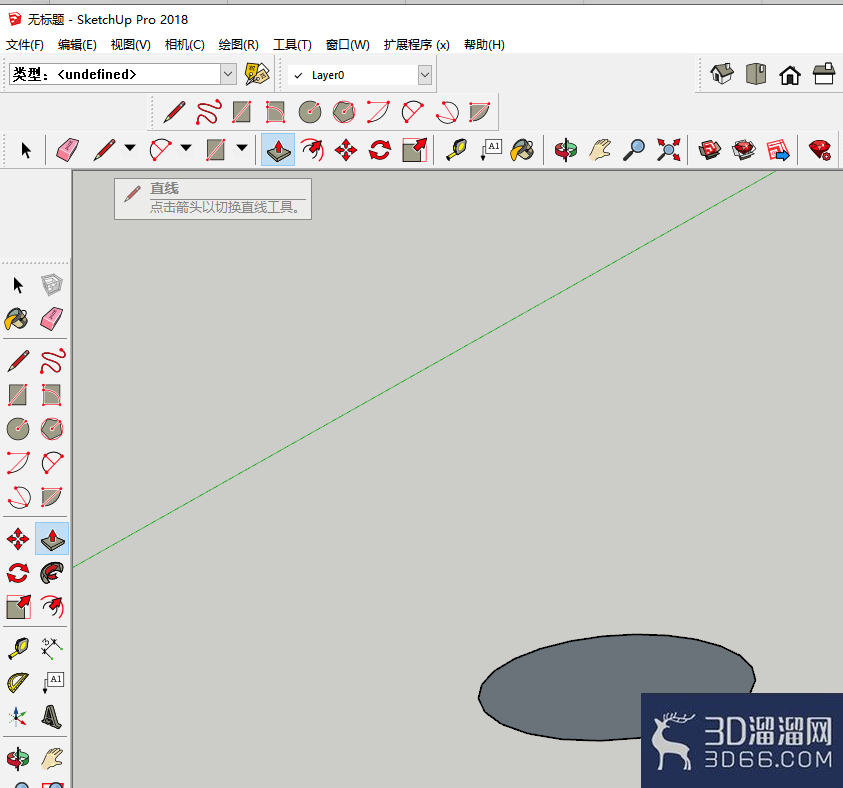Select the Polygon tool in drawing toolbar

[x=344, y=112]
